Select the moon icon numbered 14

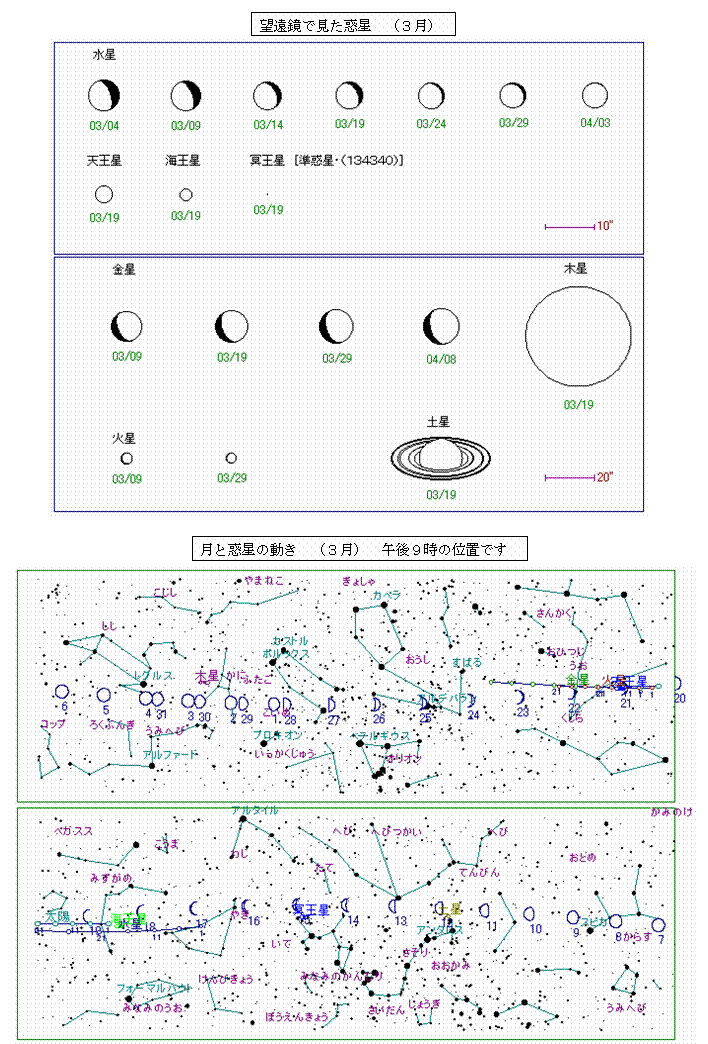[x=345, y=905]
